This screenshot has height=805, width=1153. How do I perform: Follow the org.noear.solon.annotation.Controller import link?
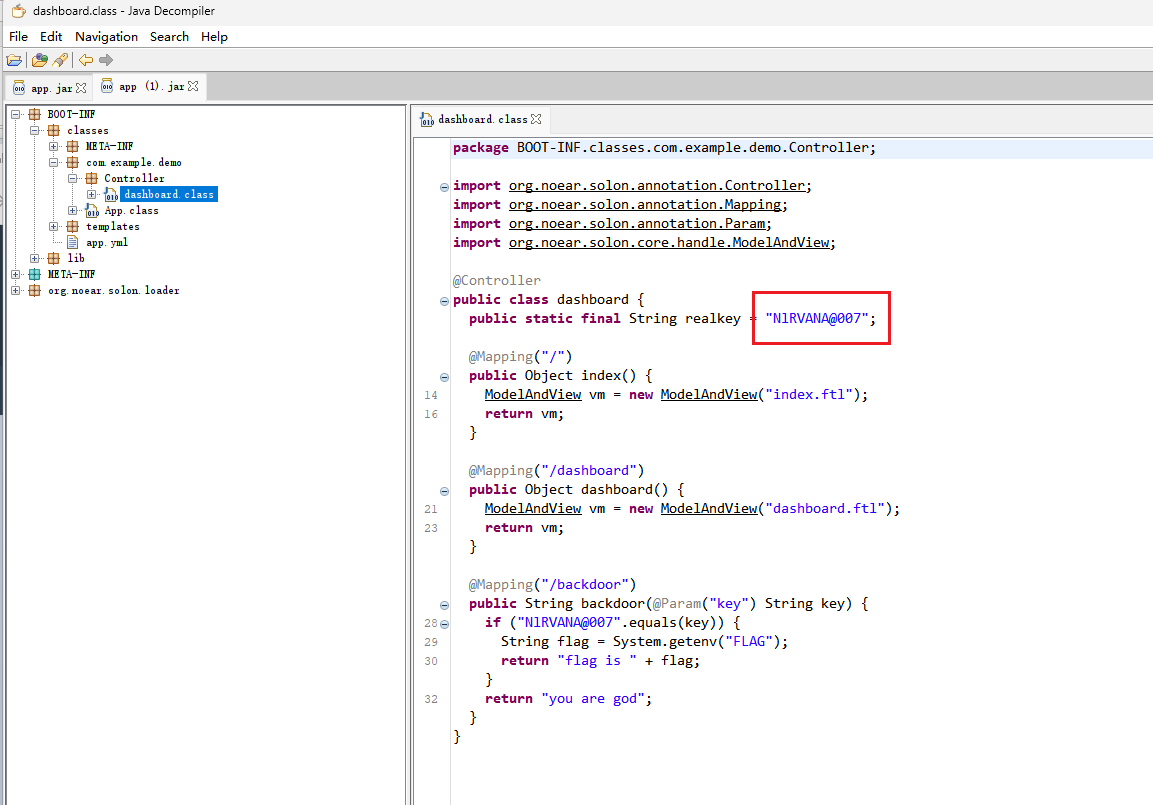coord(657,186)
